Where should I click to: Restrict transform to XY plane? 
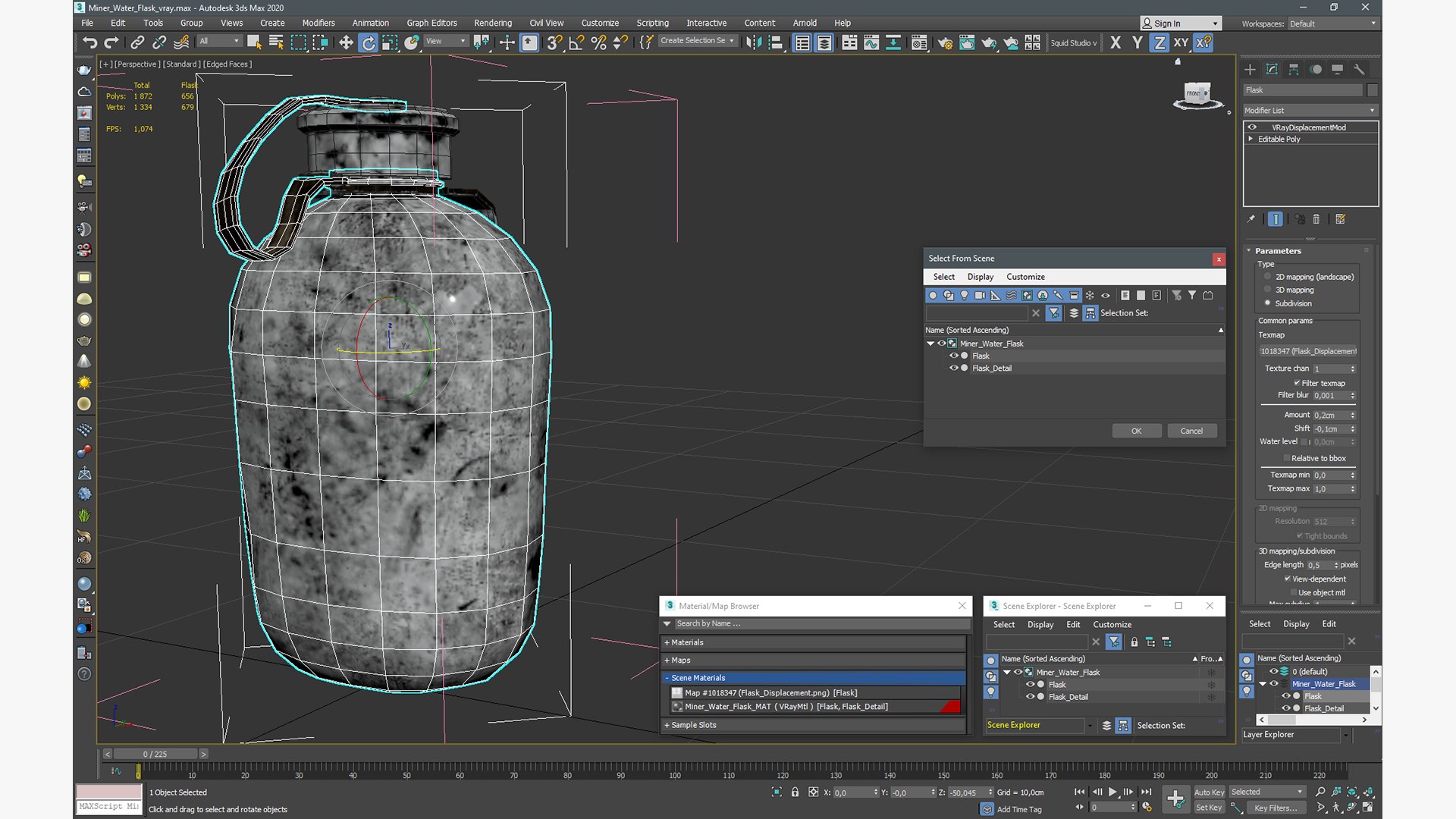click(1181, 42)
